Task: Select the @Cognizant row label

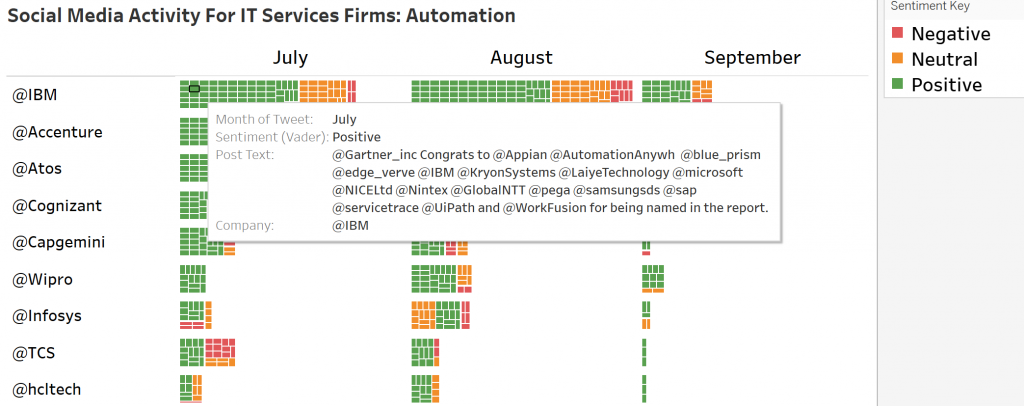Action: (x=57, y=205)
